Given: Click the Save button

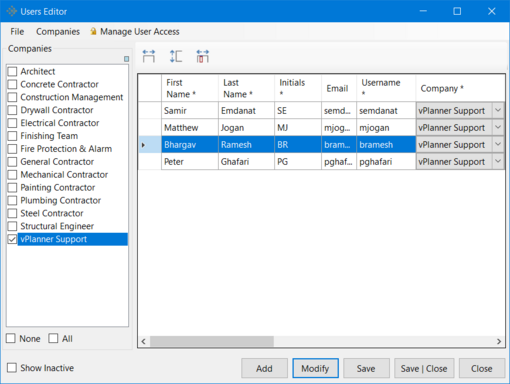Looking at the screenshot, I should (366, 368).
